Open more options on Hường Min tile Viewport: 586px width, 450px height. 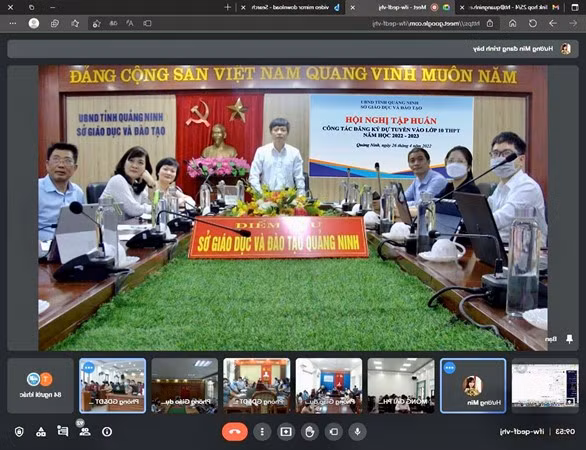[449, 368]
